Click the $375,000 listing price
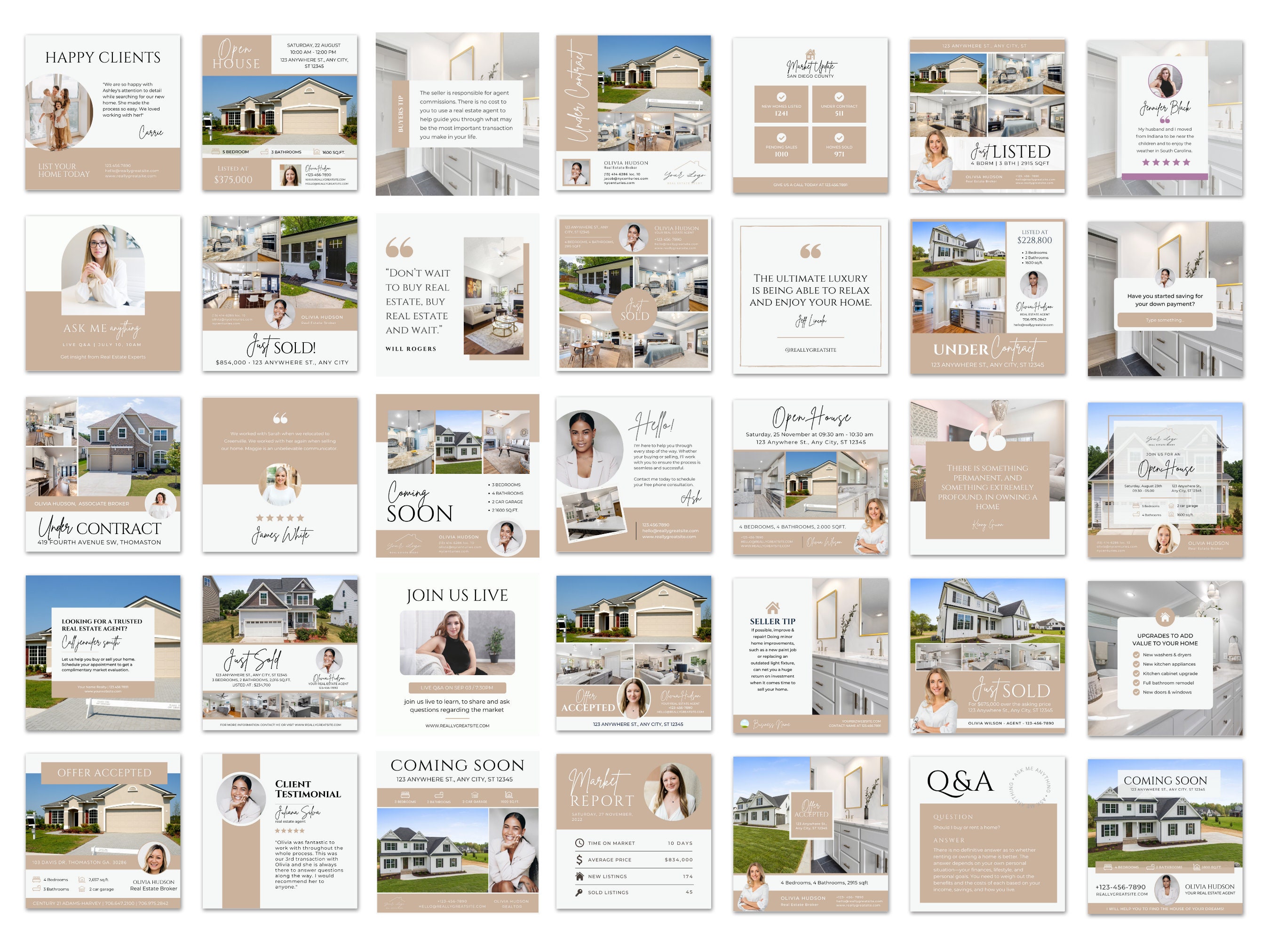Screen dimensions: 1270x952 [233, 180]
